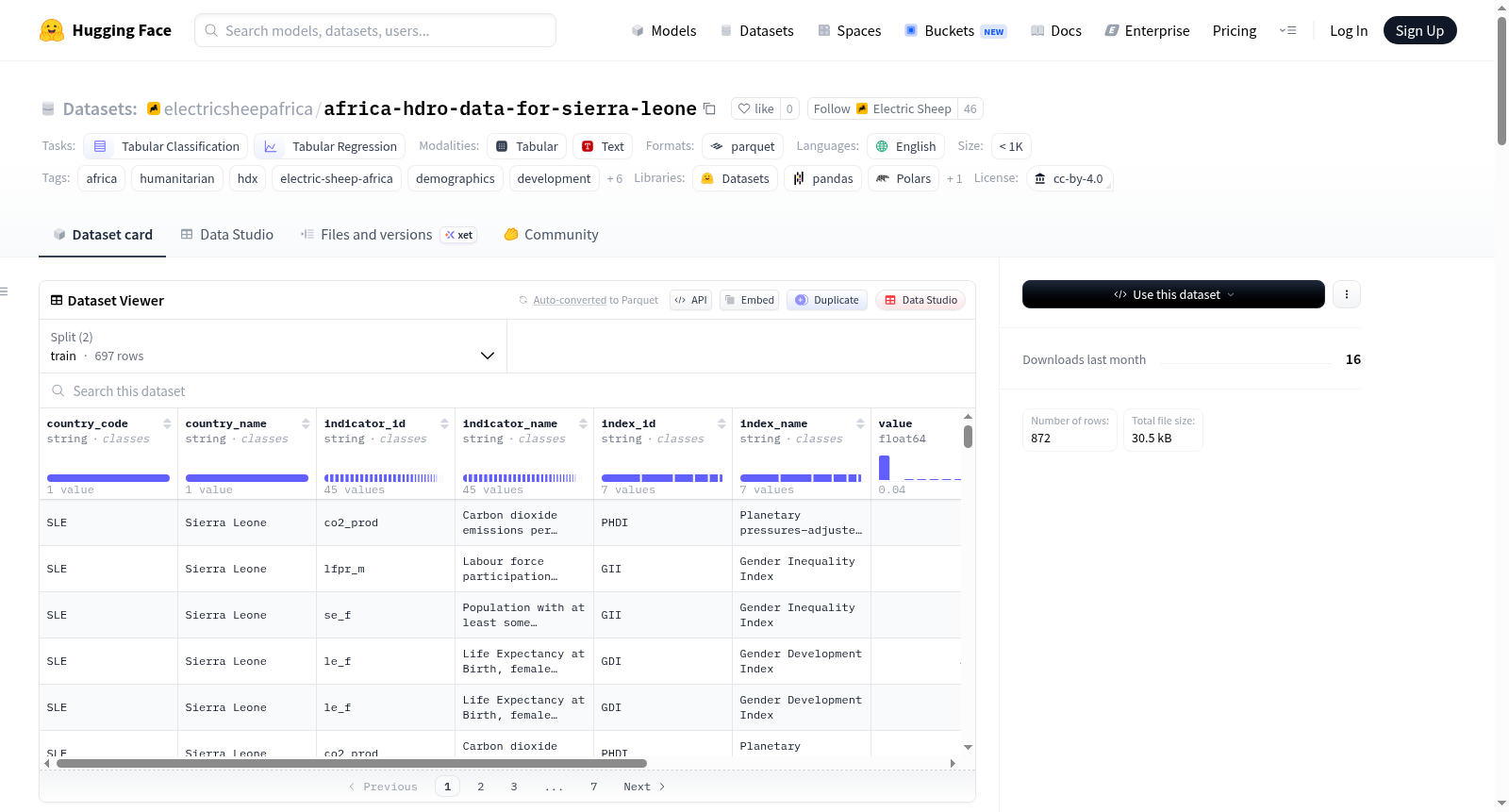1509x812 pixels.
Task: Sort the index_name column
Action: 860,423
